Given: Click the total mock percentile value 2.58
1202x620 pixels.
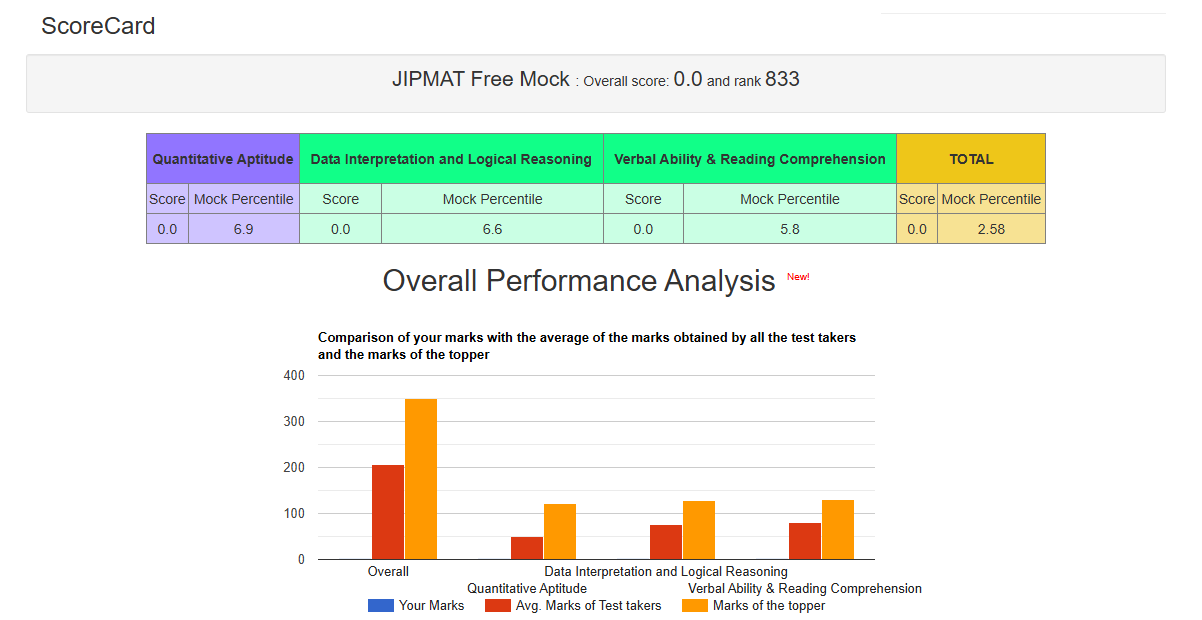Looking at the screenshot, I should point(991,229).
